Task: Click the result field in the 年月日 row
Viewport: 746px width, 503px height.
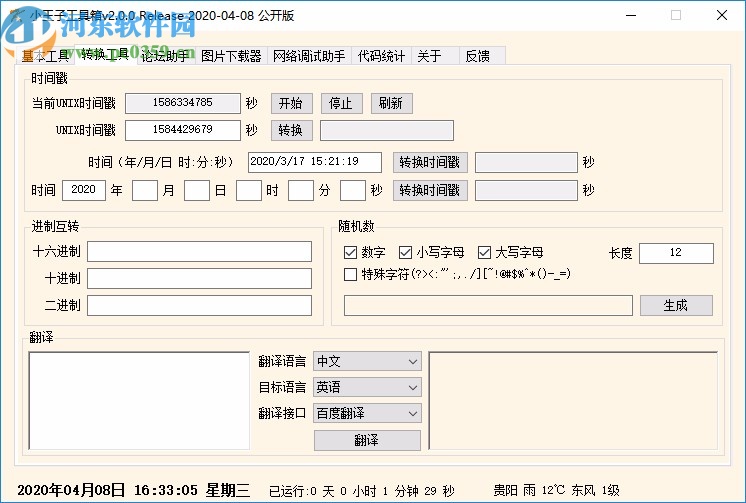Action: click(x=526, y=190)
